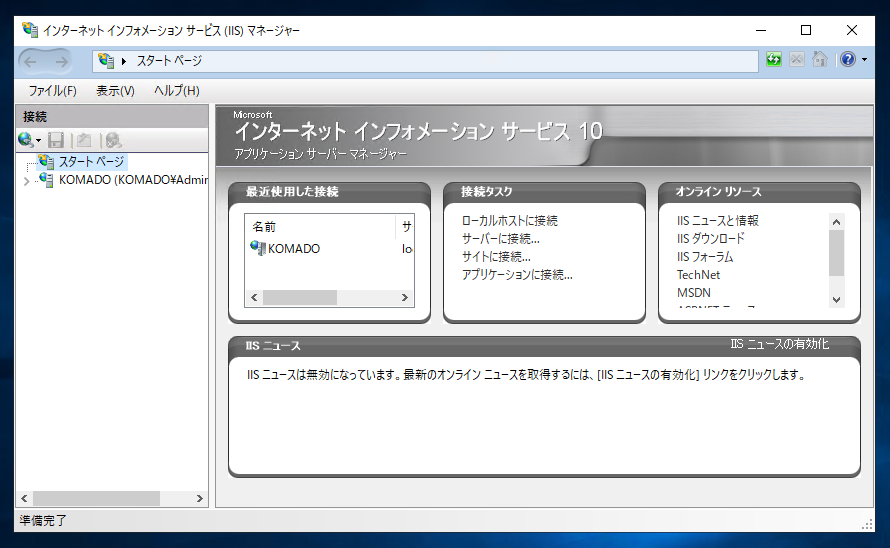This screenshot has height=548, width=890.
Task: Click IIS ニュースの有効化 link
Action: click(779, 344)
